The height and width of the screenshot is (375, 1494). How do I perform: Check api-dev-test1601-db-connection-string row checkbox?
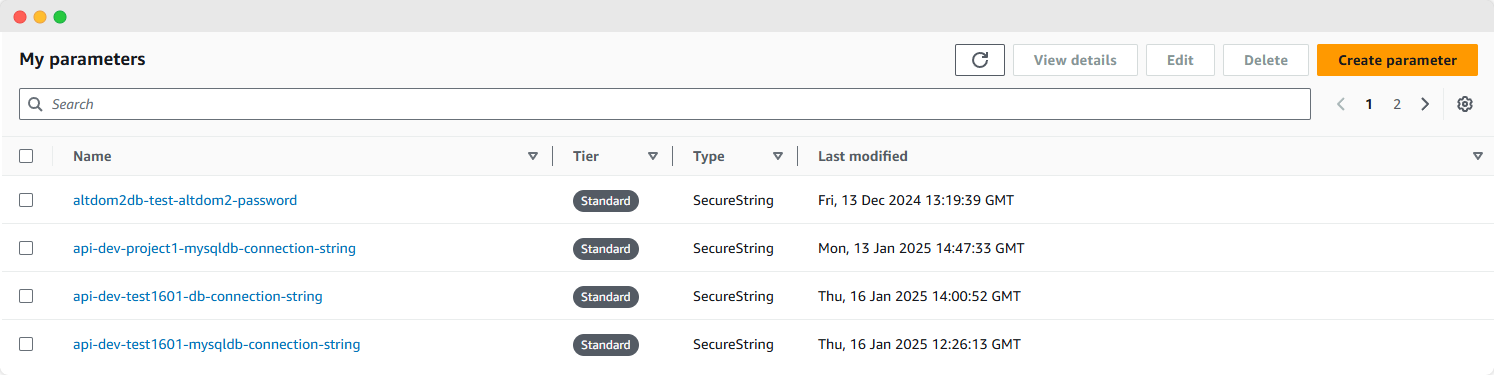click(x=26, y=296)
